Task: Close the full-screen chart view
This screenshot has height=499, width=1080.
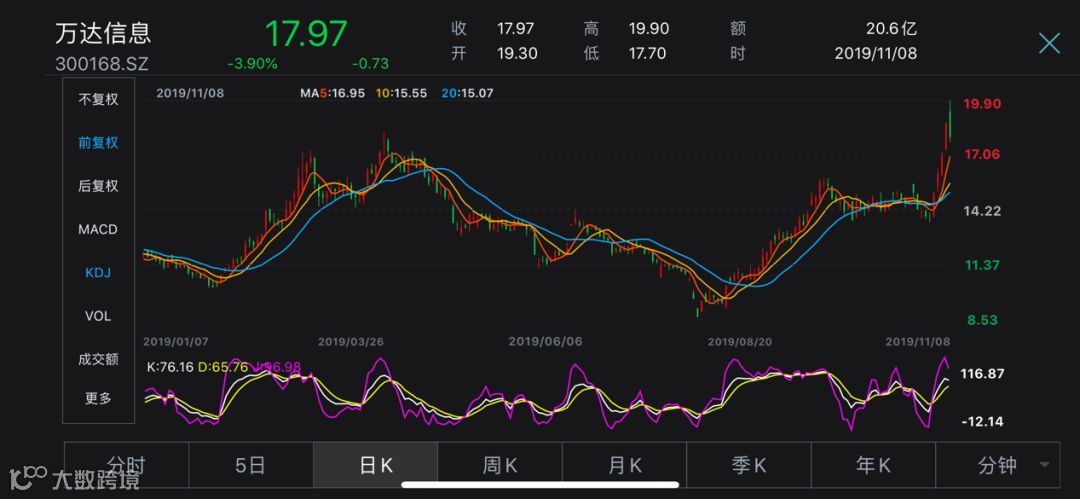Action: pyautogui.click(x=1049, y=43)
